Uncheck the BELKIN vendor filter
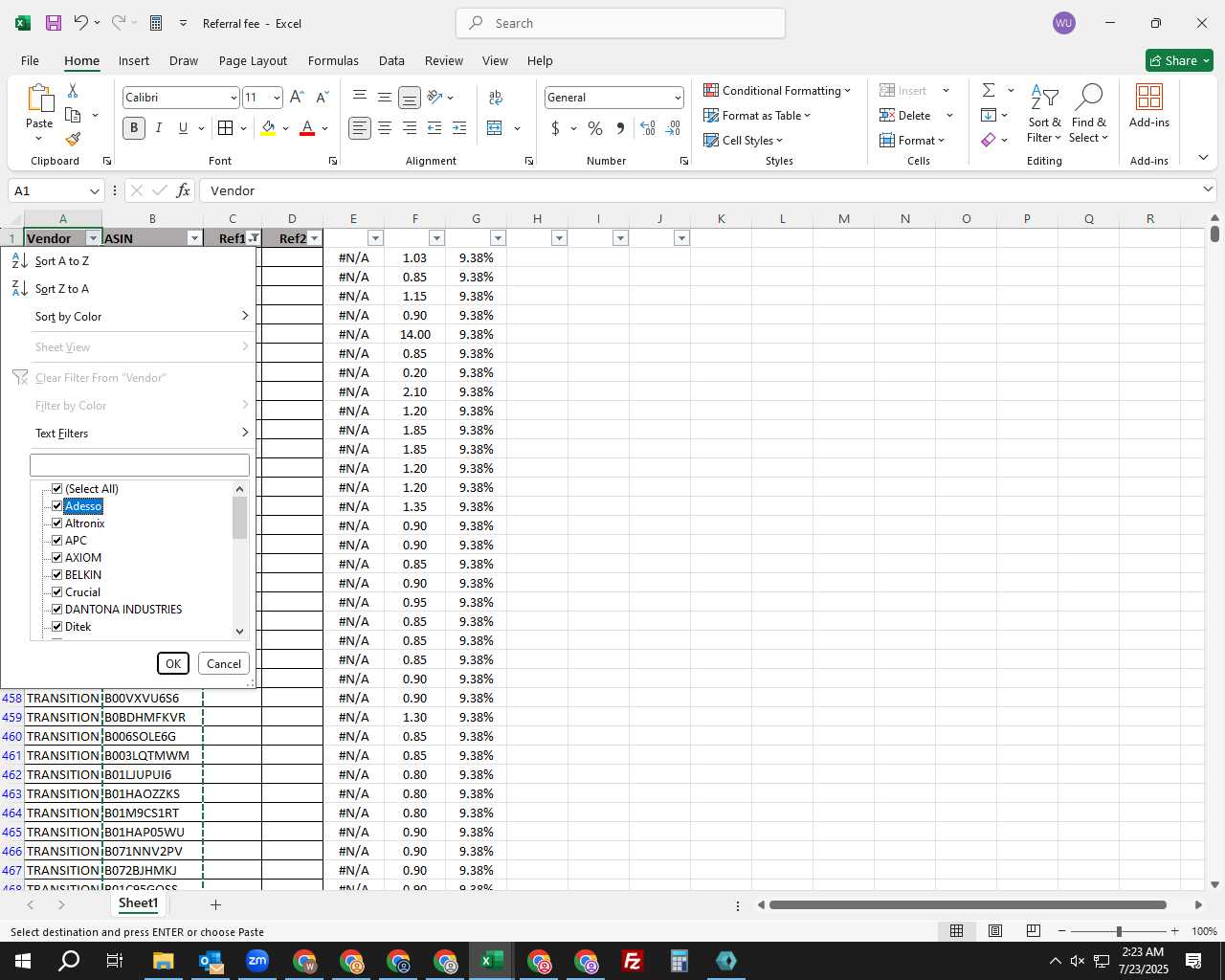 (x=57, y=575)
